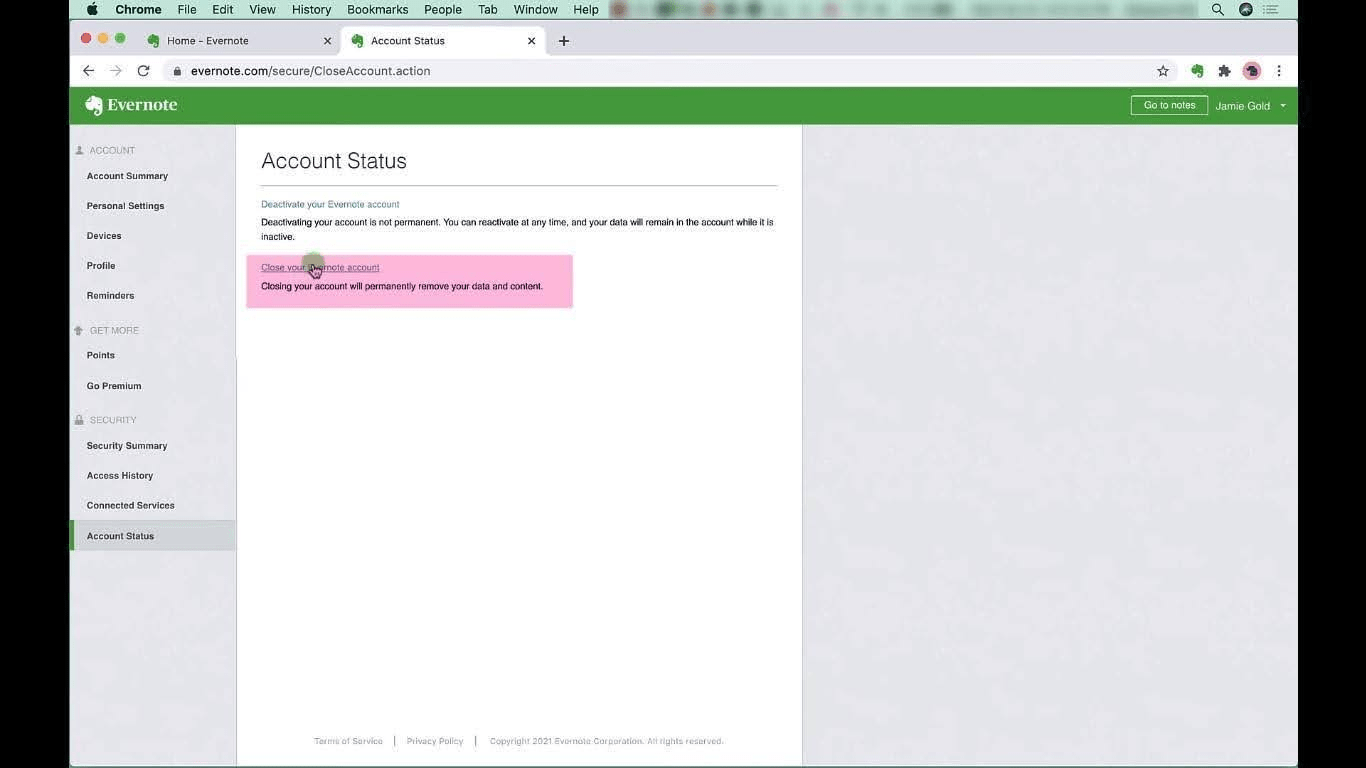Click the padlock icon in address bar
The height and width of the screenshot is (768, 1366).
[x=177, y=71]
